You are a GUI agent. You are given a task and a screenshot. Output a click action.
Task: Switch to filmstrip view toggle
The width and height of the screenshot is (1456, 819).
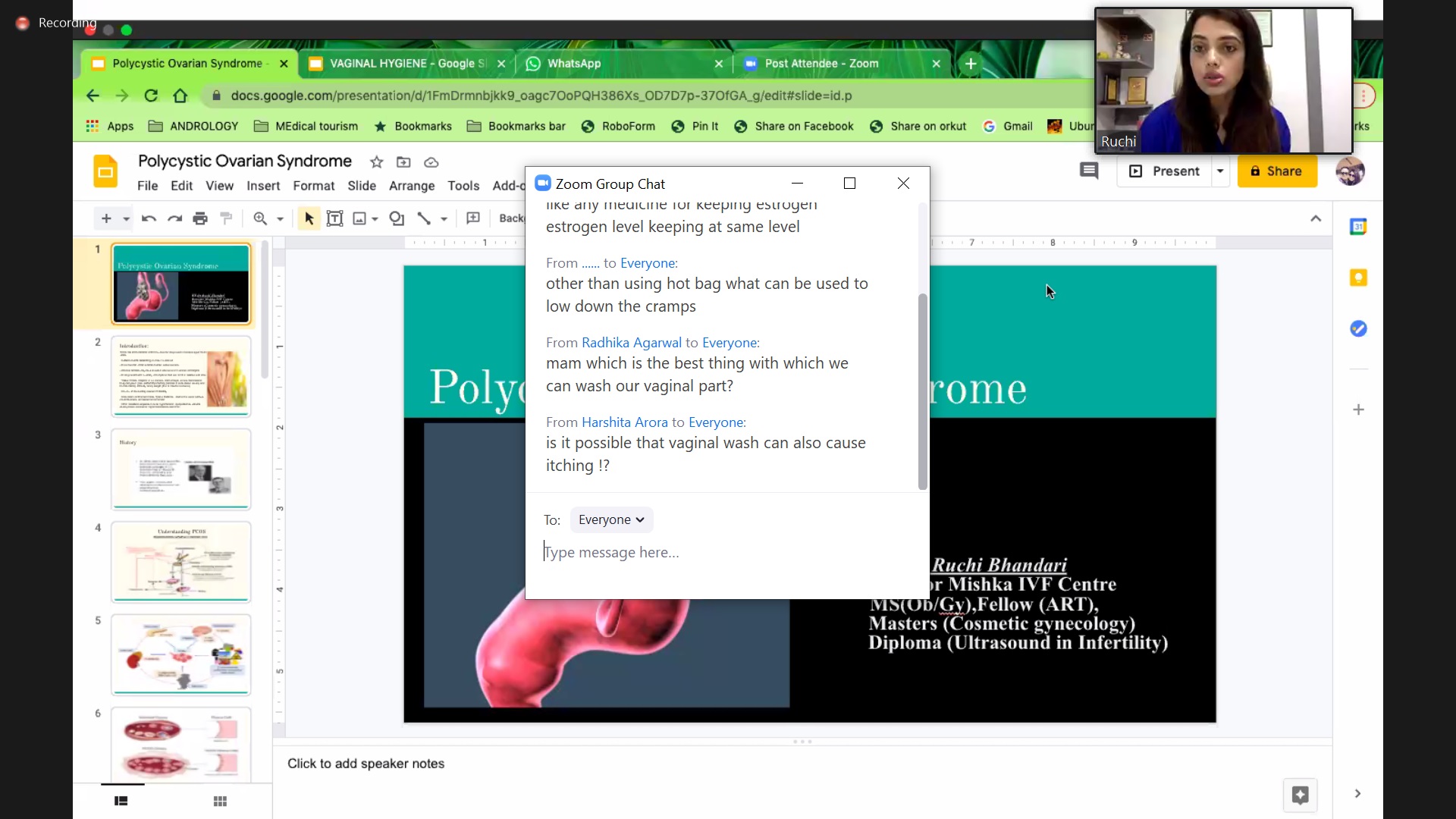click(x=121, y=802)
